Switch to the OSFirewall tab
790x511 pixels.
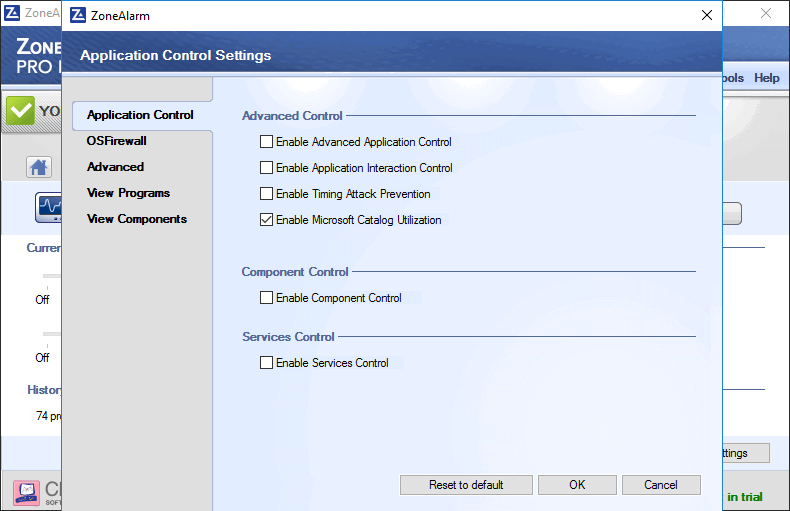(117, 141)
